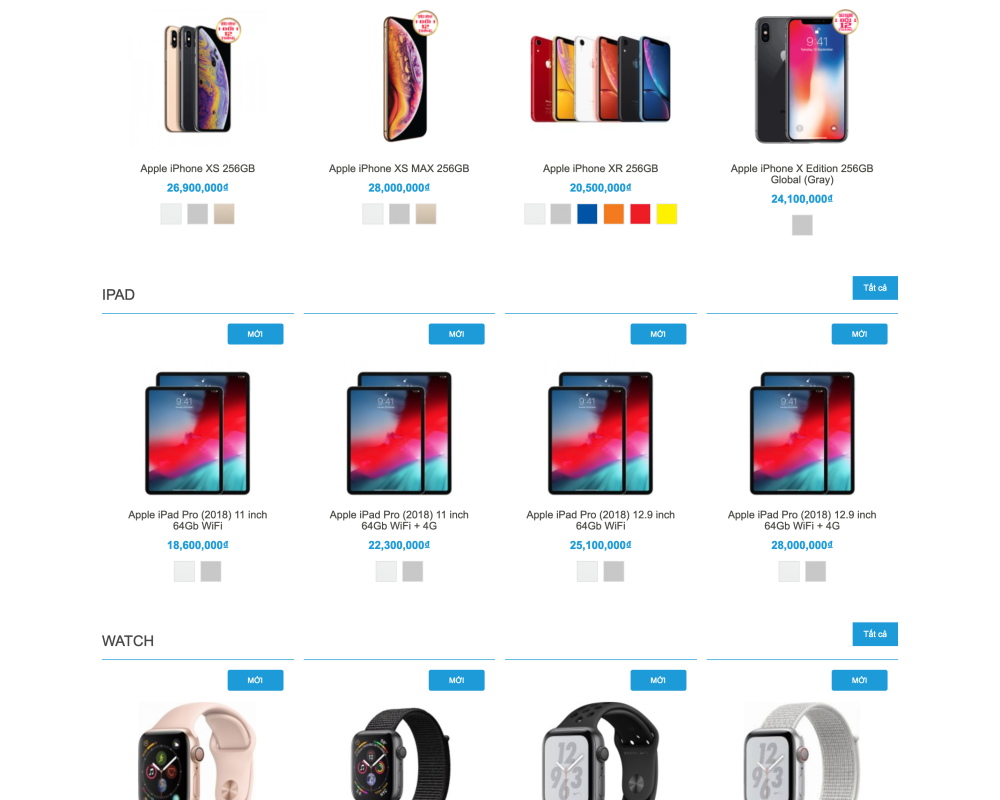Open the iPad Pro 12.9 inch 64Gb WiFi image
The height and width of the screenshot is (800, 1000).
coord(600,433)
